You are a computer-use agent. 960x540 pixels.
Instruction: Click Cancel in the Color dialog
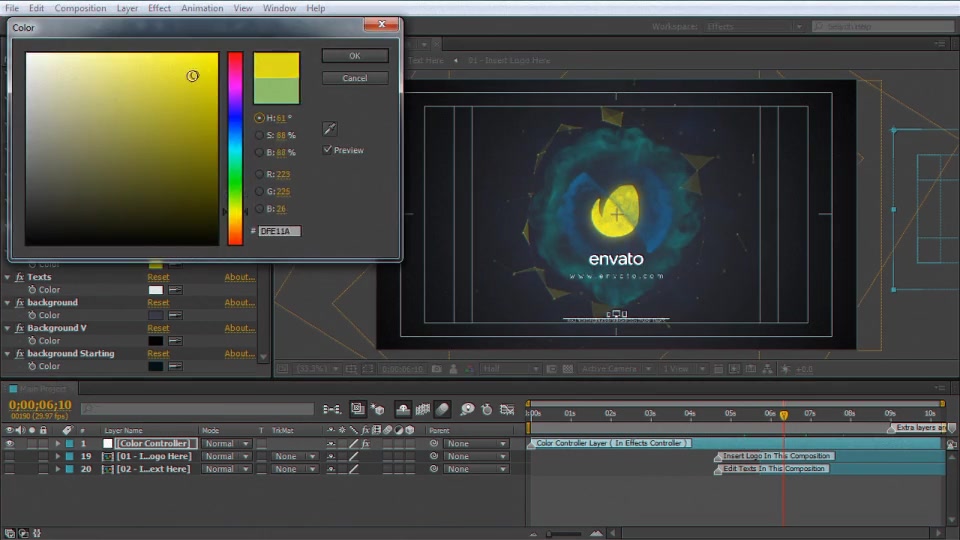[x=355, y=78]
